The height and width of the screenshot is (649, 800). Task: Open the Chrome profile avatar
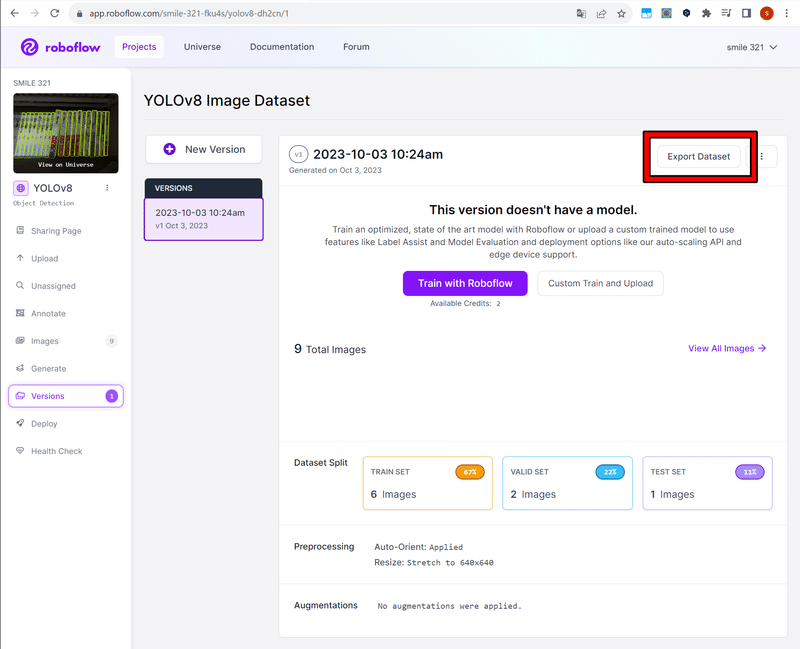coord(766,13)
